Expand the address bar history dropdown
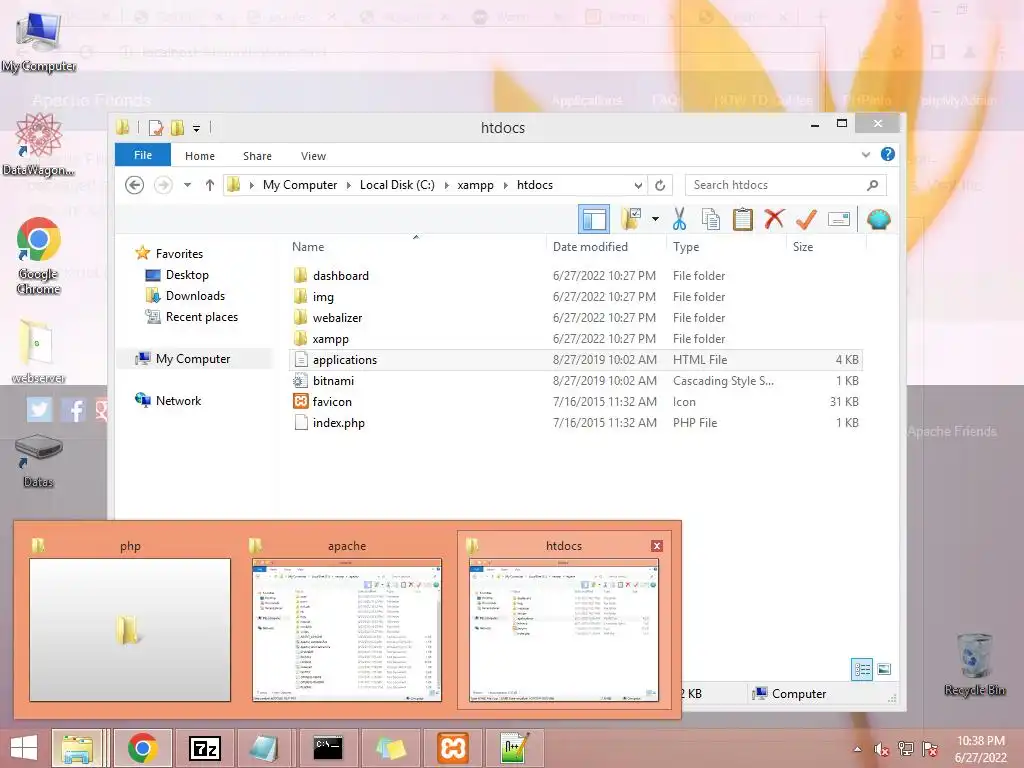The width and height of the screenshot is (1024, 768). pos(638,185)
